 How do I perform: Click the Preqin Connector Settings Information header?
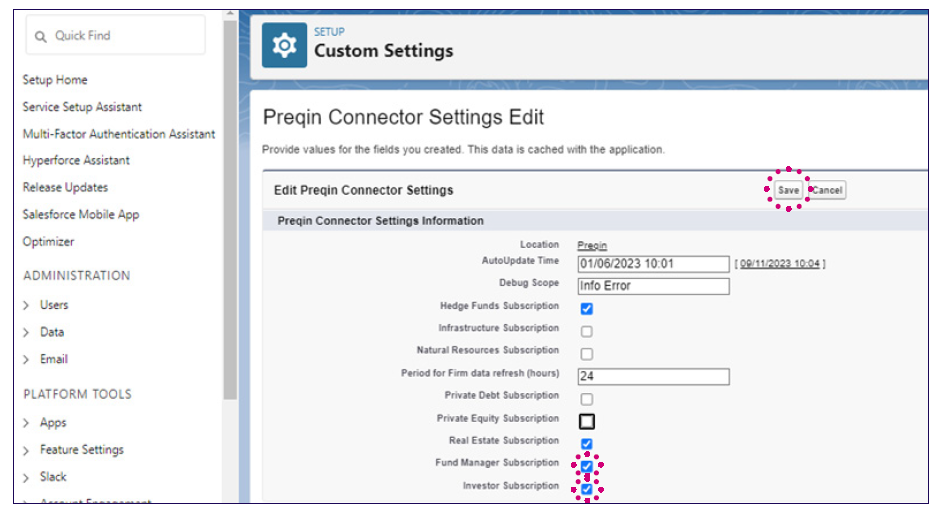[x=380, y=221]
